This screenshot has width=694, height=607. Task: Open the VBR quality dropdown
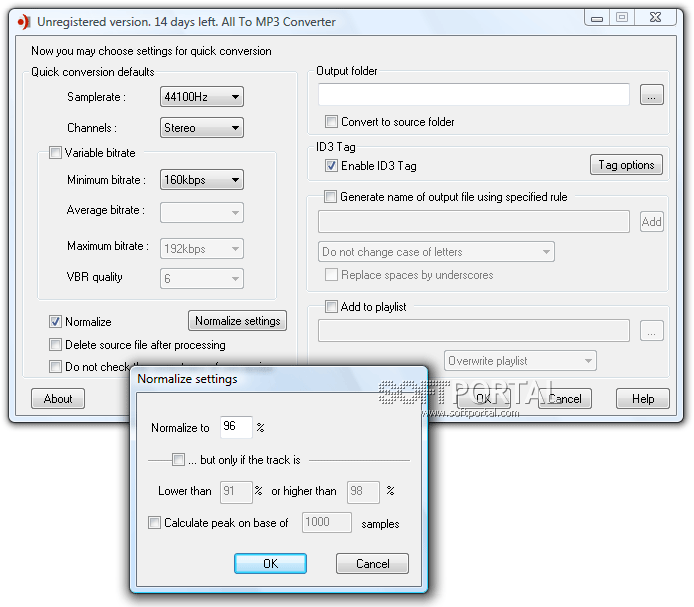coord(201,278)
